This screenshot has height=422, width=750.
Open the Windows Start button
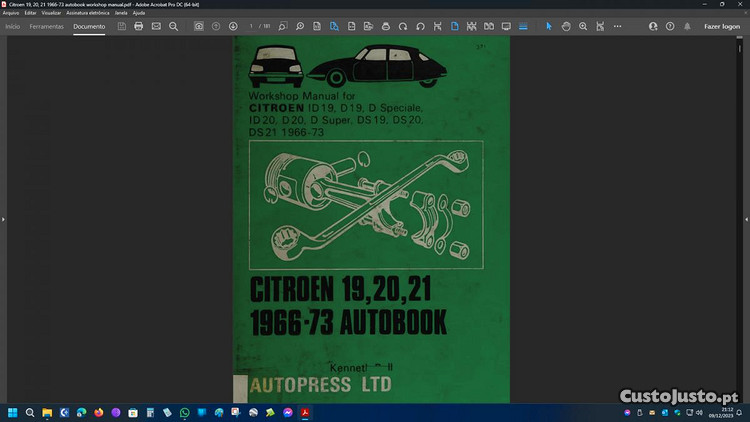(x=13, y=411)
